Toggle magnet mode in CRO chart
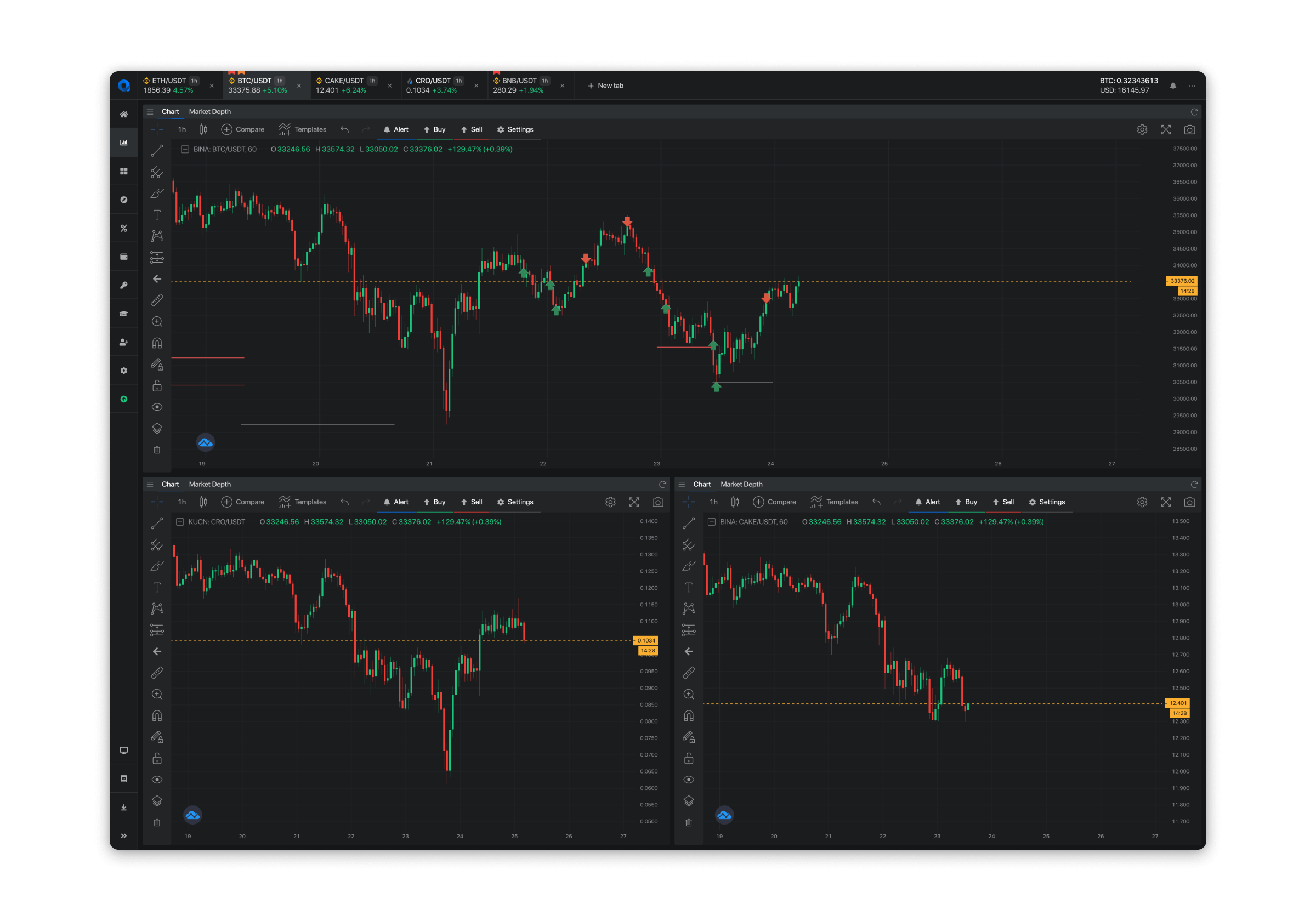Viewport: 1316px width, 921px height. click(x=157, y=716)
